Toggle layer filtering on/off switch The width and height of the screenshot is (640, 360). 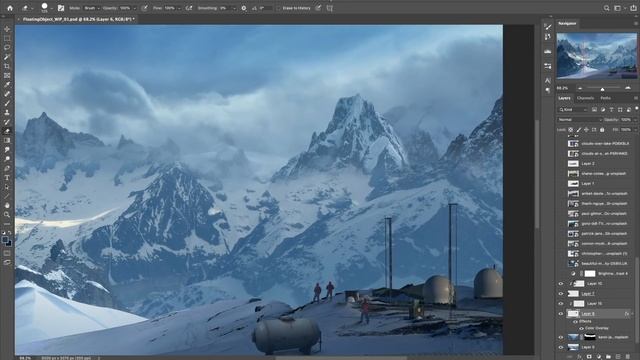[x=636, y=109]
